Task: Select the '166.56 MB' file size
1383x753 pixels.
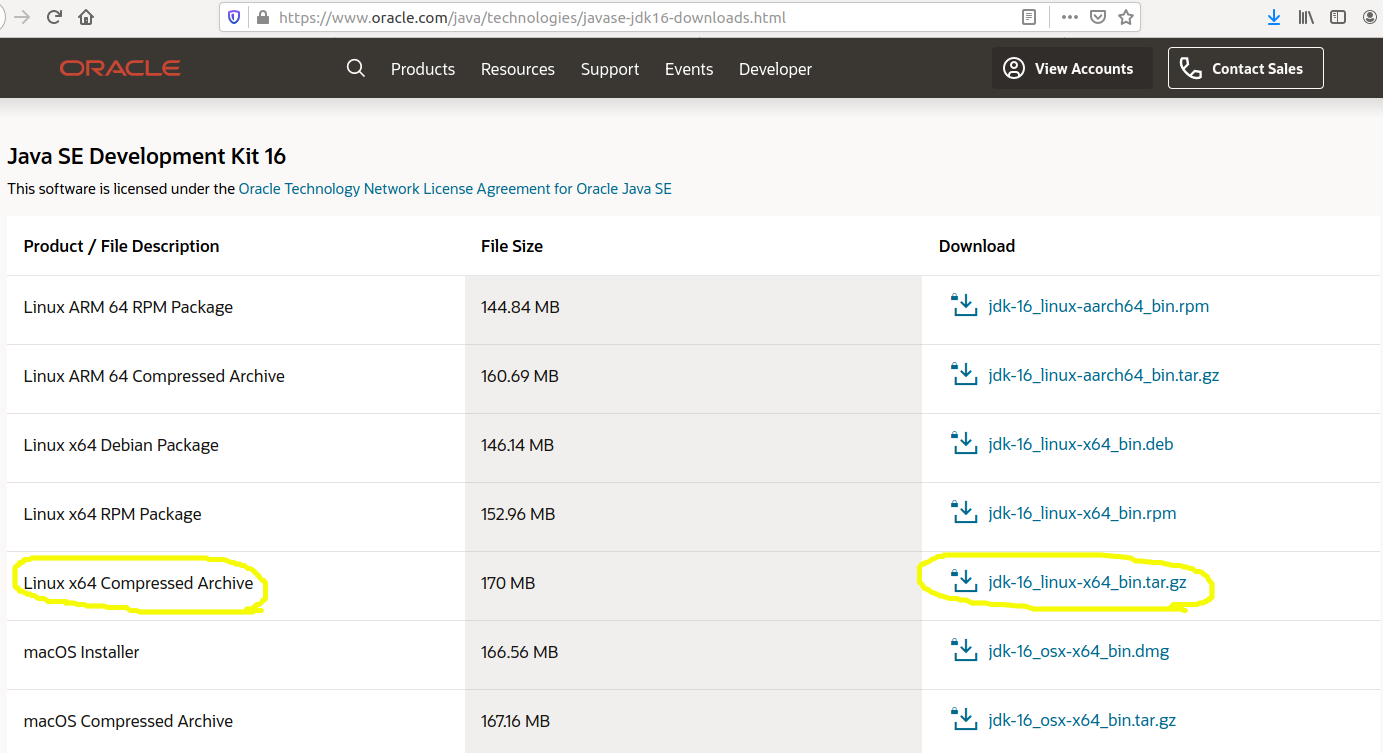Action: [x=519, y=652]
